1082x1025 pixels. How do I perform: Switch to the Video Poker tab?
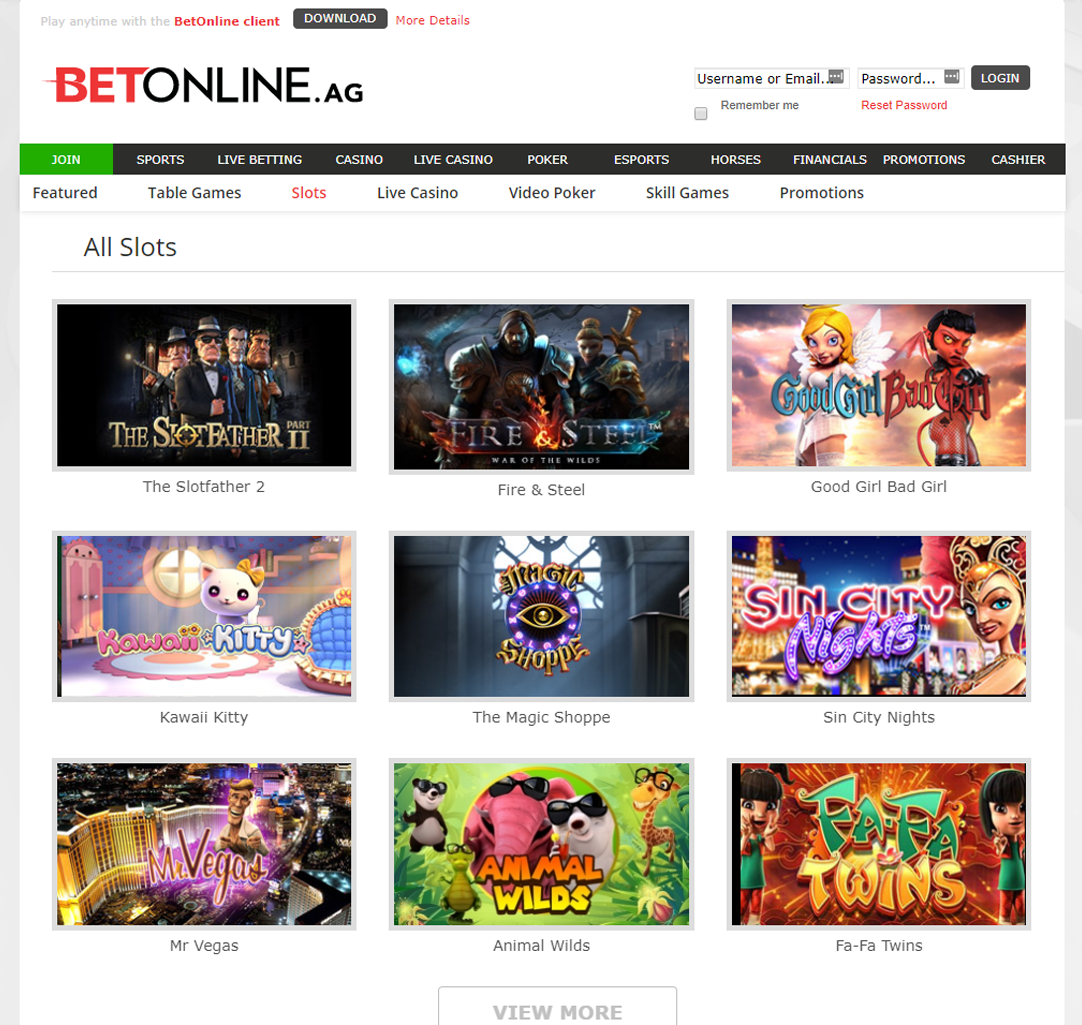[x=552, y=193]
